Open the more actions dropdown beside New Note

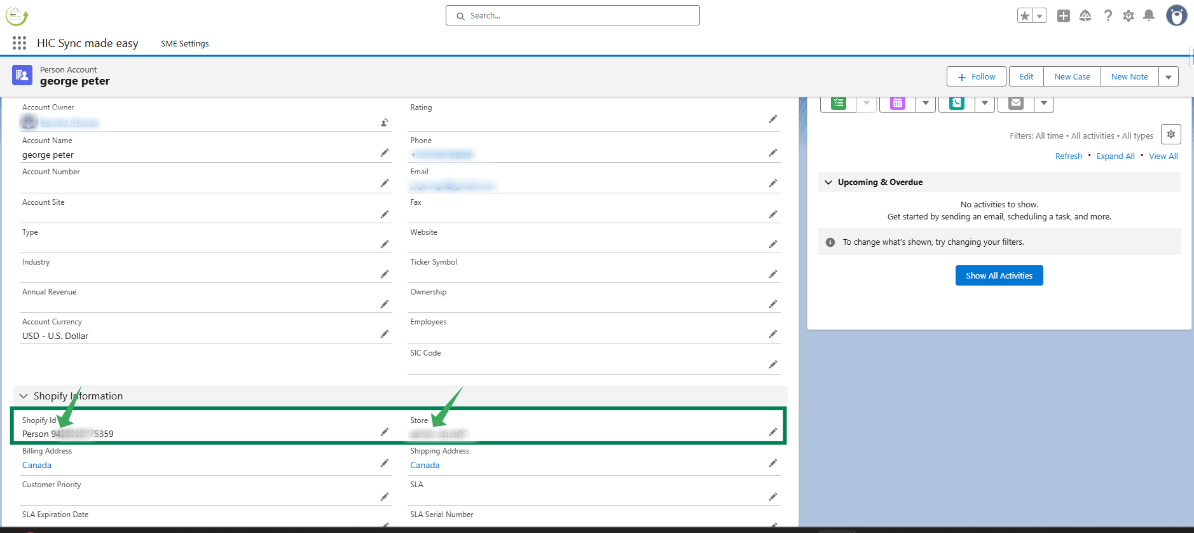pyautogui.click(x=1168, y=77)
